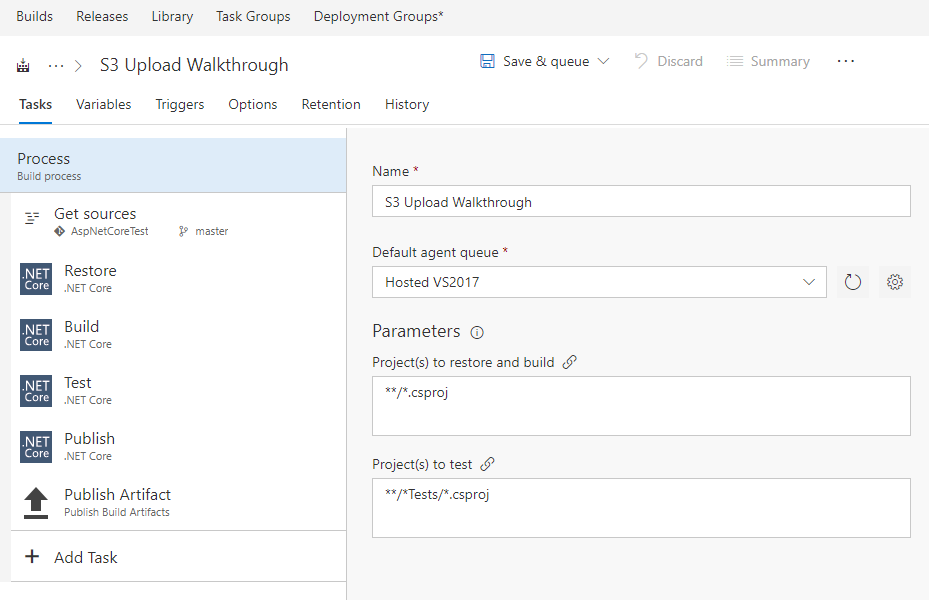
Task: Select the Process build process row
Action: pos(173,165)
